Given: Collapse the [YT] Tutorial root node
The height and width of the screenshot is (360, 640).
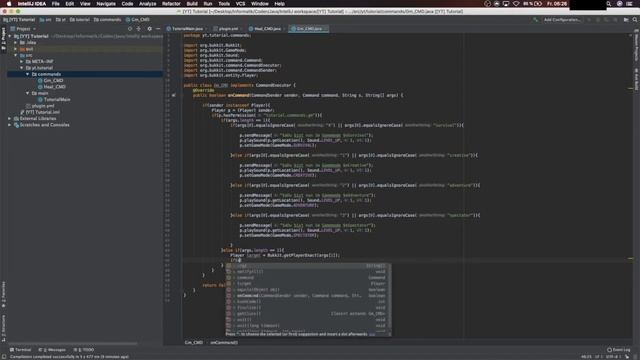Looking at the screenshot, I should pos(10,36).
